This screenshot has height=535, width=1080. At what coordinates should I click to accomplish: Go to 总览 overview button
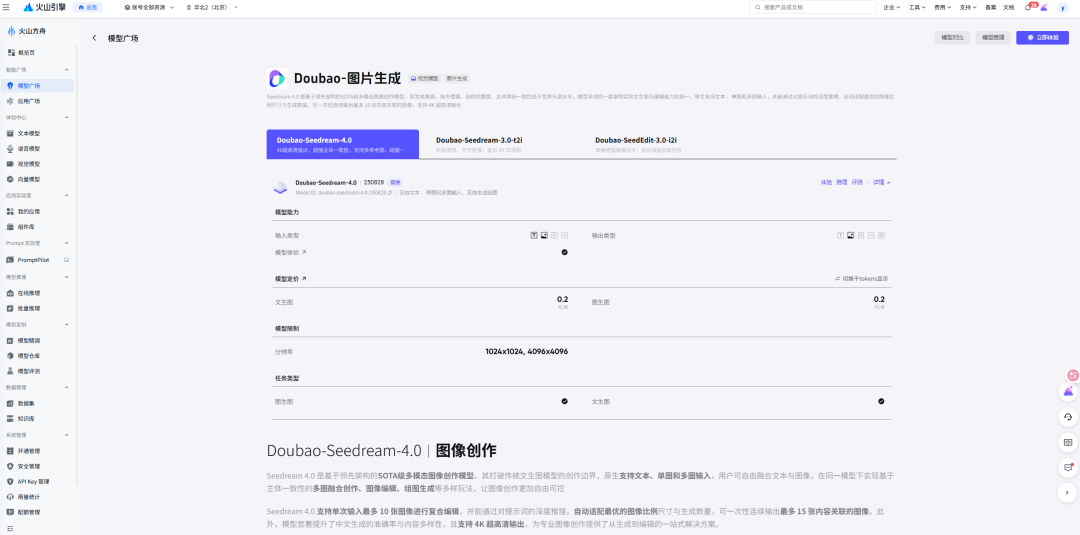[x=87, y=7]
